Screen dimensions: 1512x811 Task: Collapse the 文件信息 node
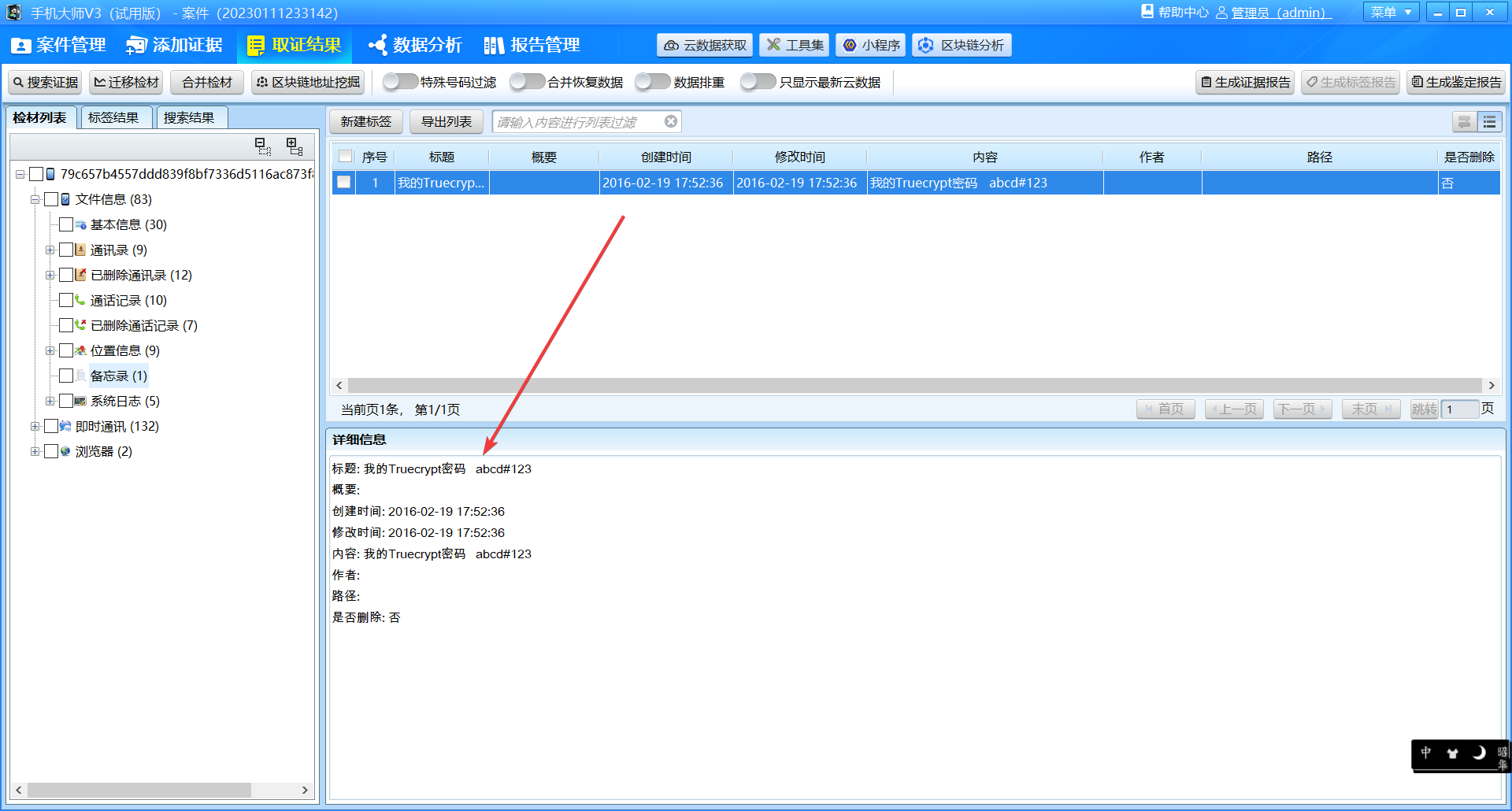[35, 199]
